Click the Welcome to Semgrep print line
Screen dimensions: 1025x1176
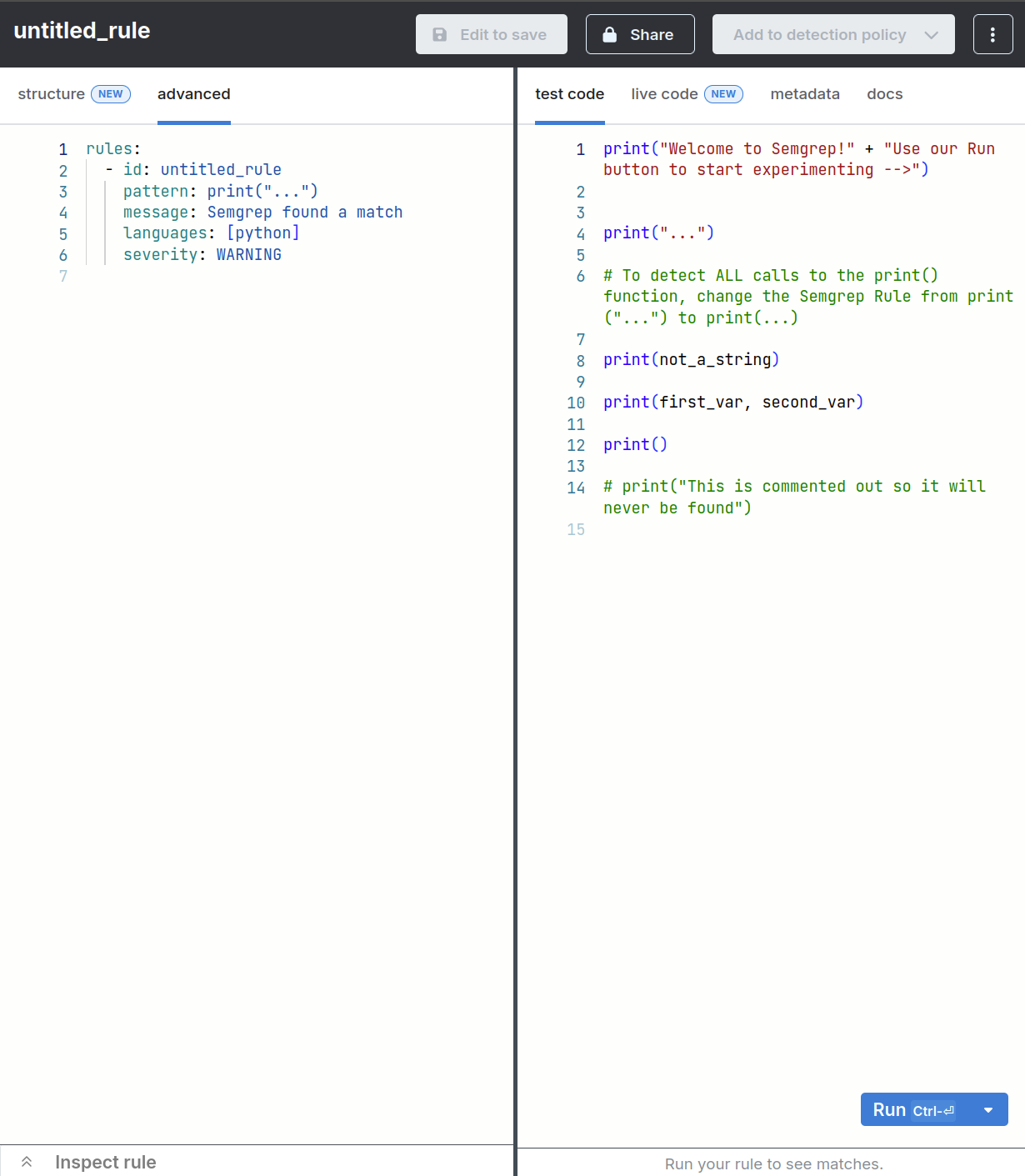pyautogui.click(x=799, y=159)
